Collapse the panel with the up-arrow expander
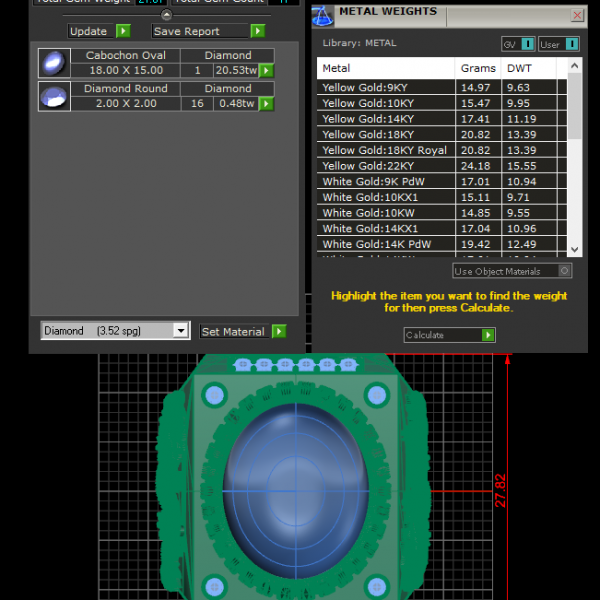The image size is (600, 600). point(166,15)
